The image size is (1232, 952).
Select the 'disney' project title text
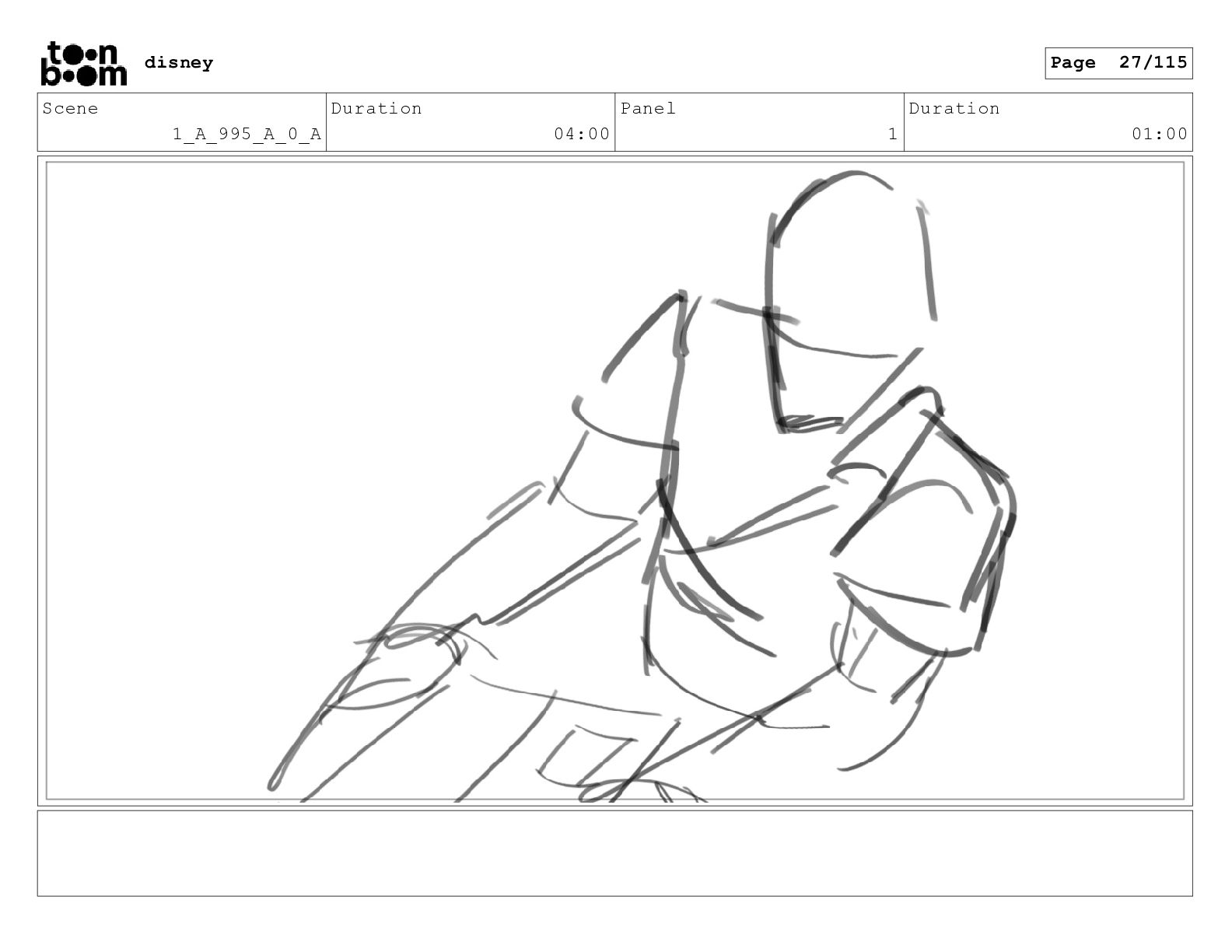[x=179, y=63]
